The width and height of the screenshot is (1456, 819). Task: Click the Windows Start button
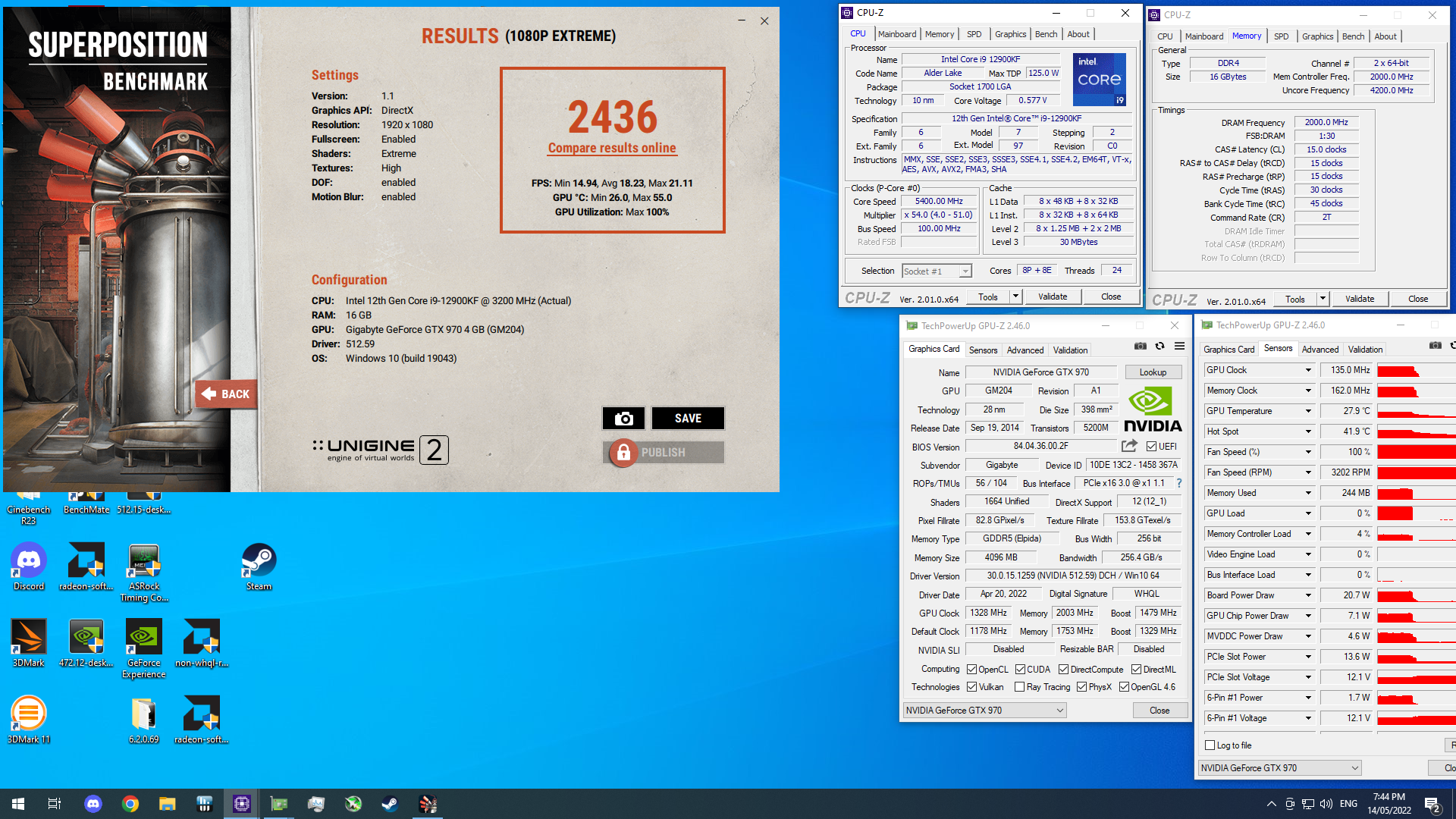[18, 804]
